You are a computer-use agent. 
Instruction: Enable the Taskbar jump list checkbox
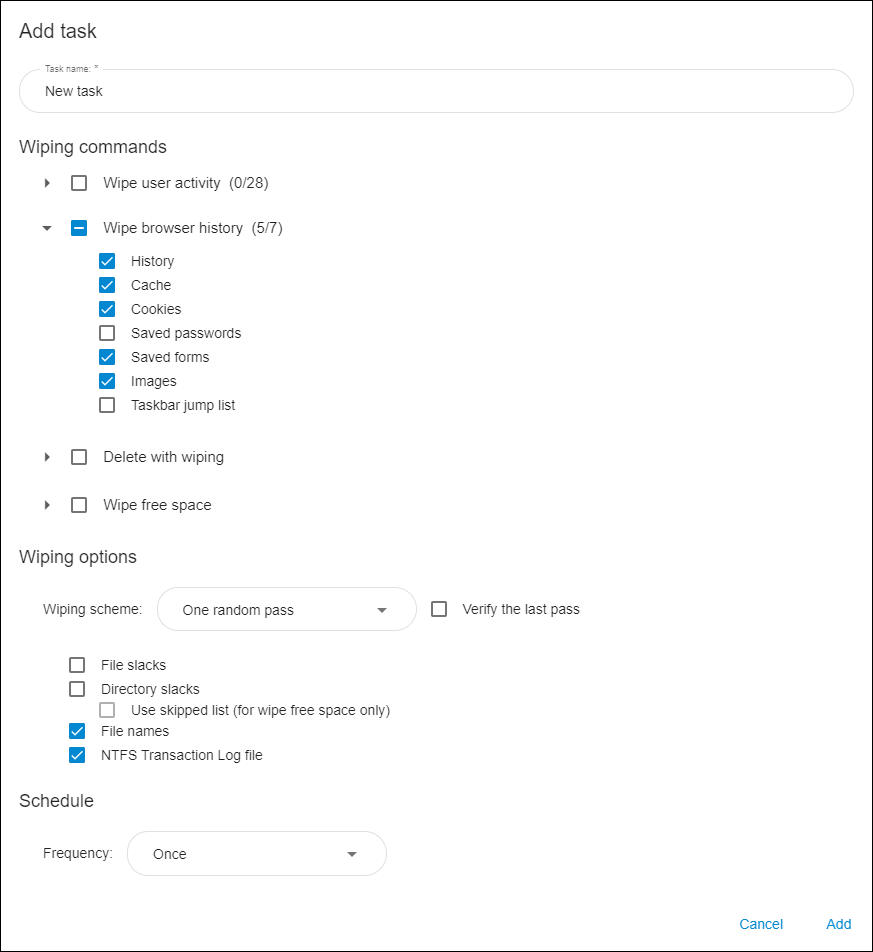[x=107, y=405]
